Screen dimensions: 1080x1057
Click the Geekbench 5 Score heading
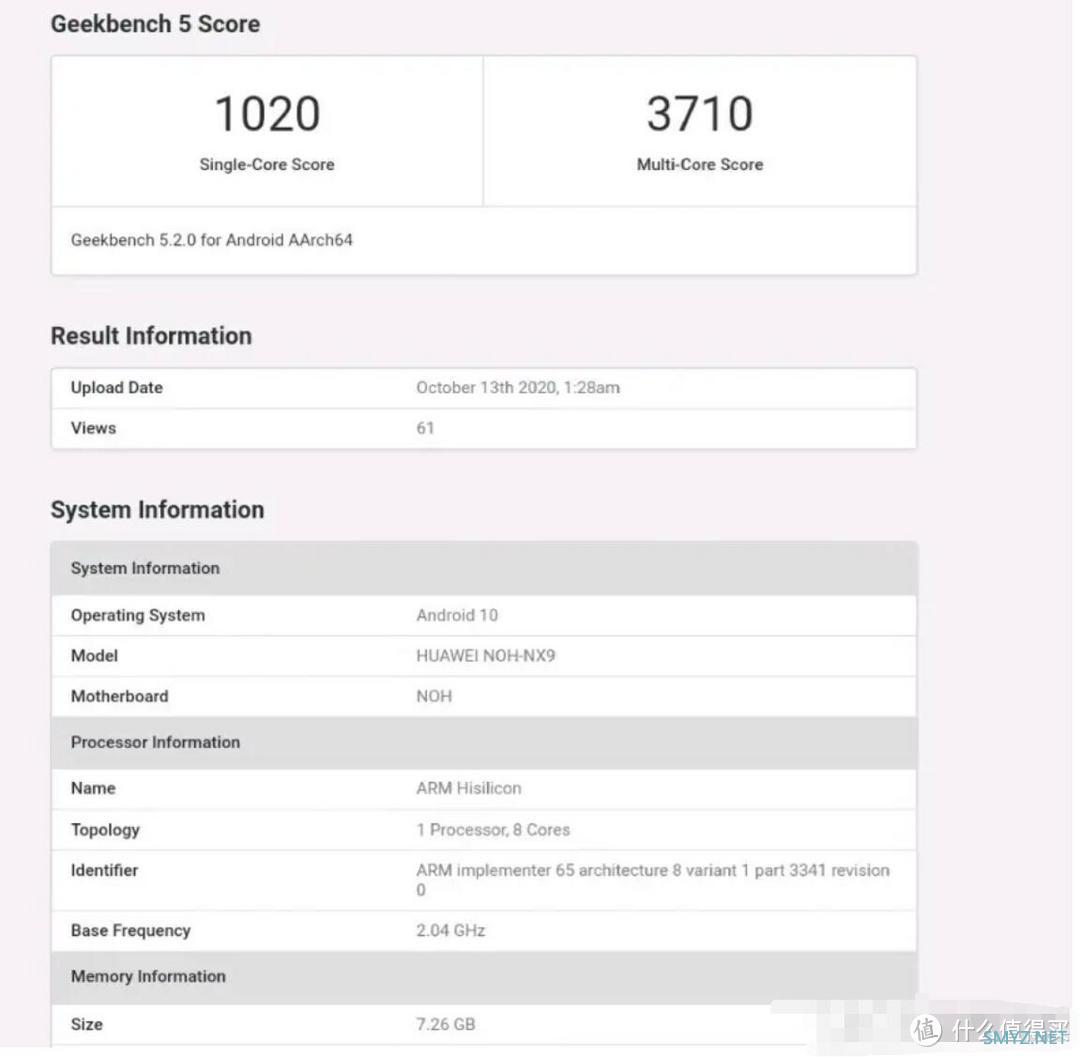[x=155, y=24]
